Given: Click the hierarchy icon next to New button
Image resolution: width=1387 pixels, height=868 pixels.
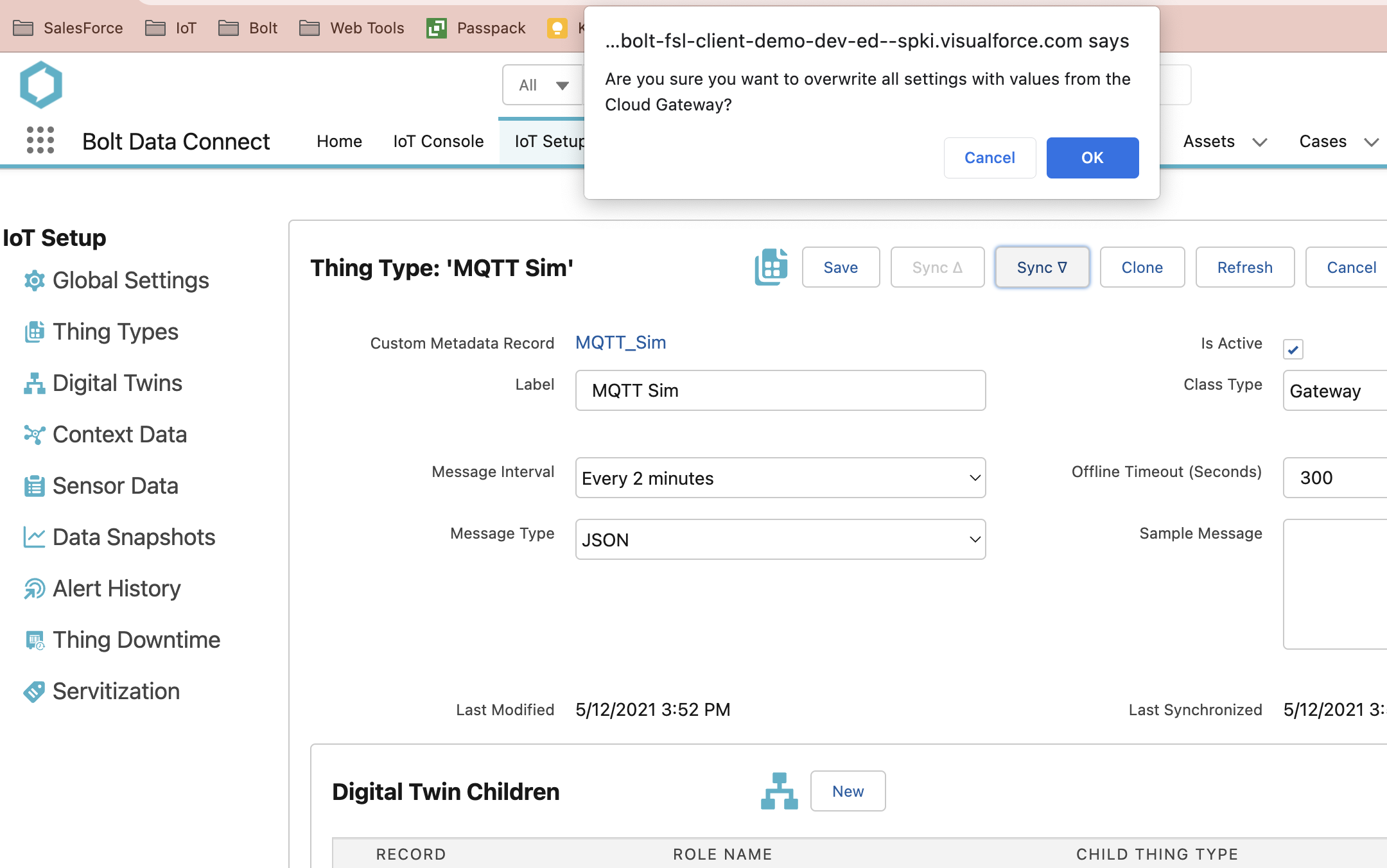Looking at the screenshot, I should (x=780, y=791).
